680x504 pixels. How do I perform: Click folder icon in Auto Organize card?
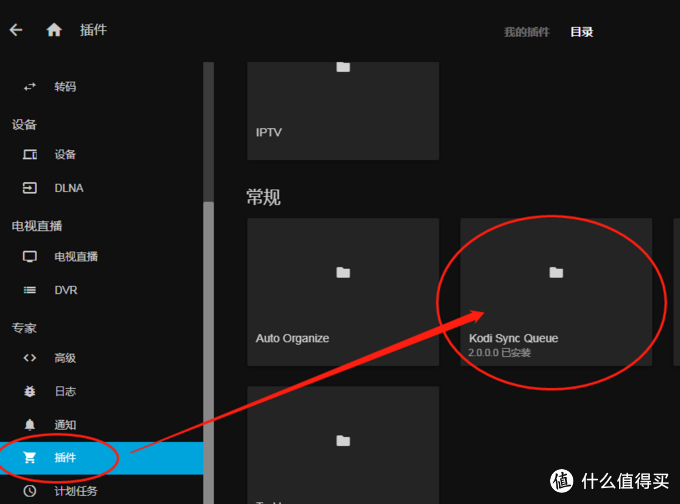(x=343, y=272)
